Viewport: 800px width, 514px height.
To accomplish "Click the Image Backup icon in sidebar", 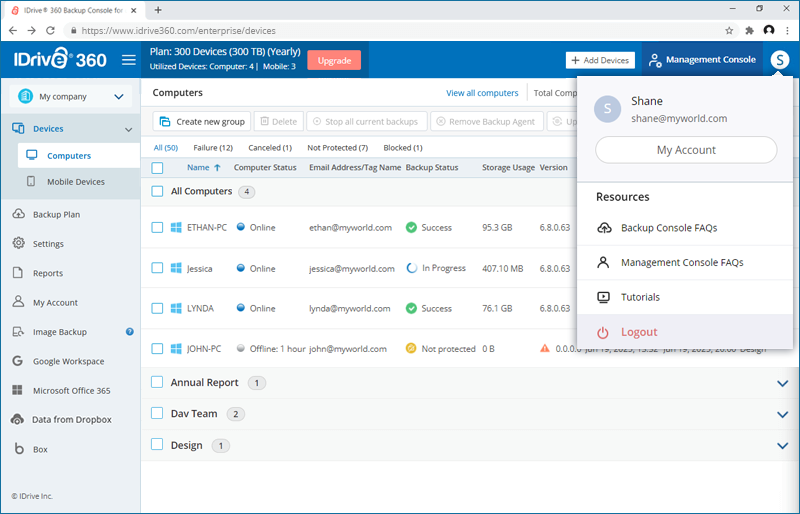I will pyautogui.click(x=18, y=332).
